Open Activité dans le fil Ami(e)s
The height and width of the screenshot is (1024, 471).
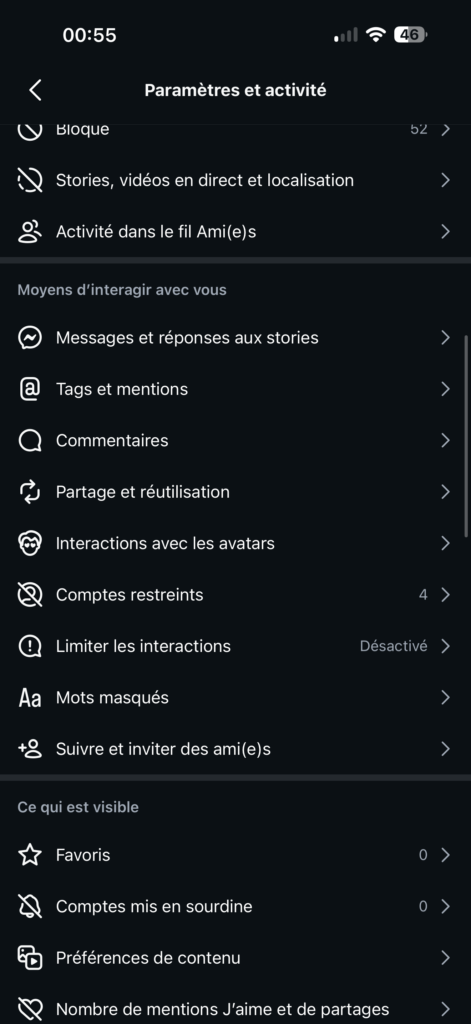coord(235,232)
